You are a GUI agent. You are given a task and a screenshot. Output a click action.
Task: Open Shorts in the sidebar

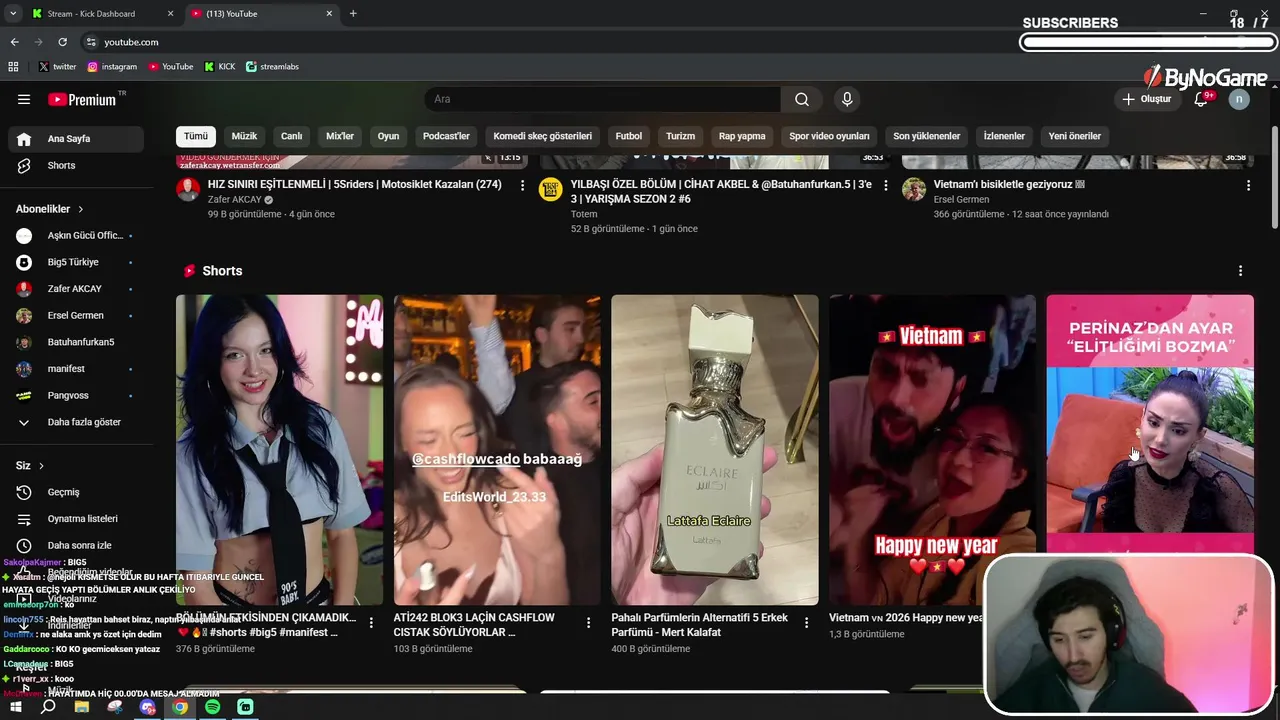click(76, 165)
